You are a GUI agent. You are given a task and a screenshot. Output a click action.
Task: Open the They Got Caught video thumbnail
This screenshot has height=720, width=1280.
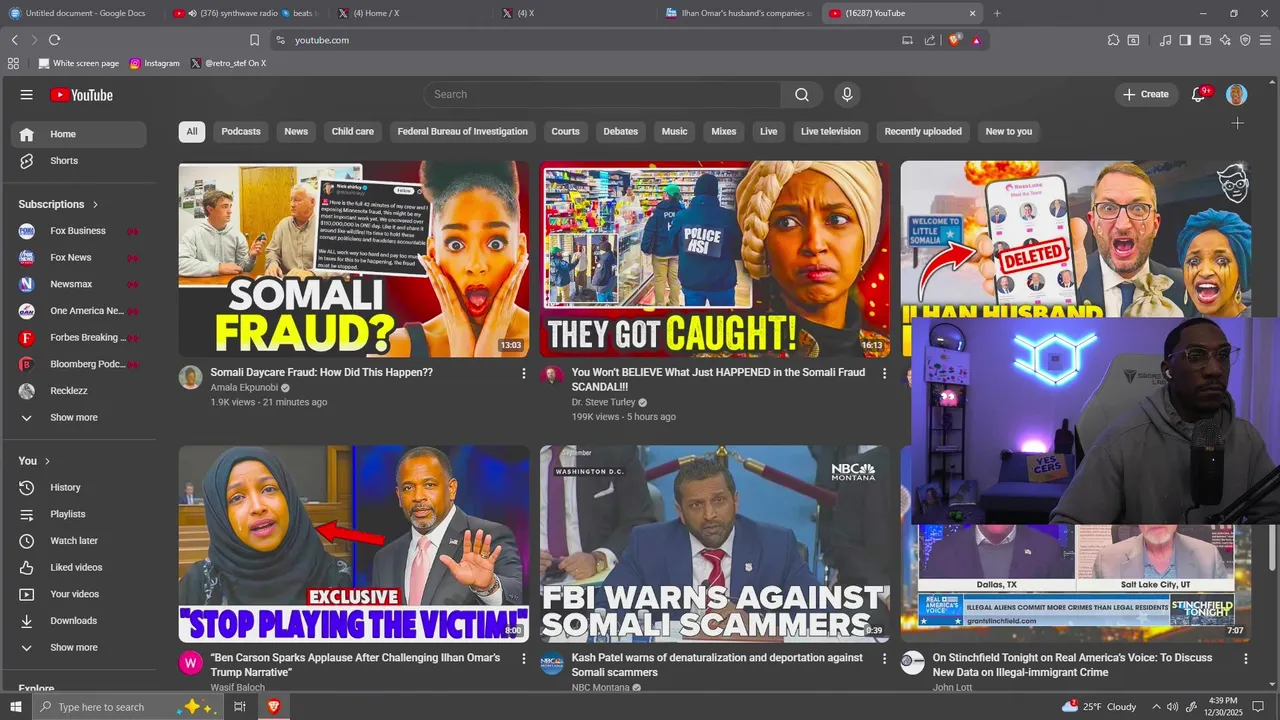point(714,259)
